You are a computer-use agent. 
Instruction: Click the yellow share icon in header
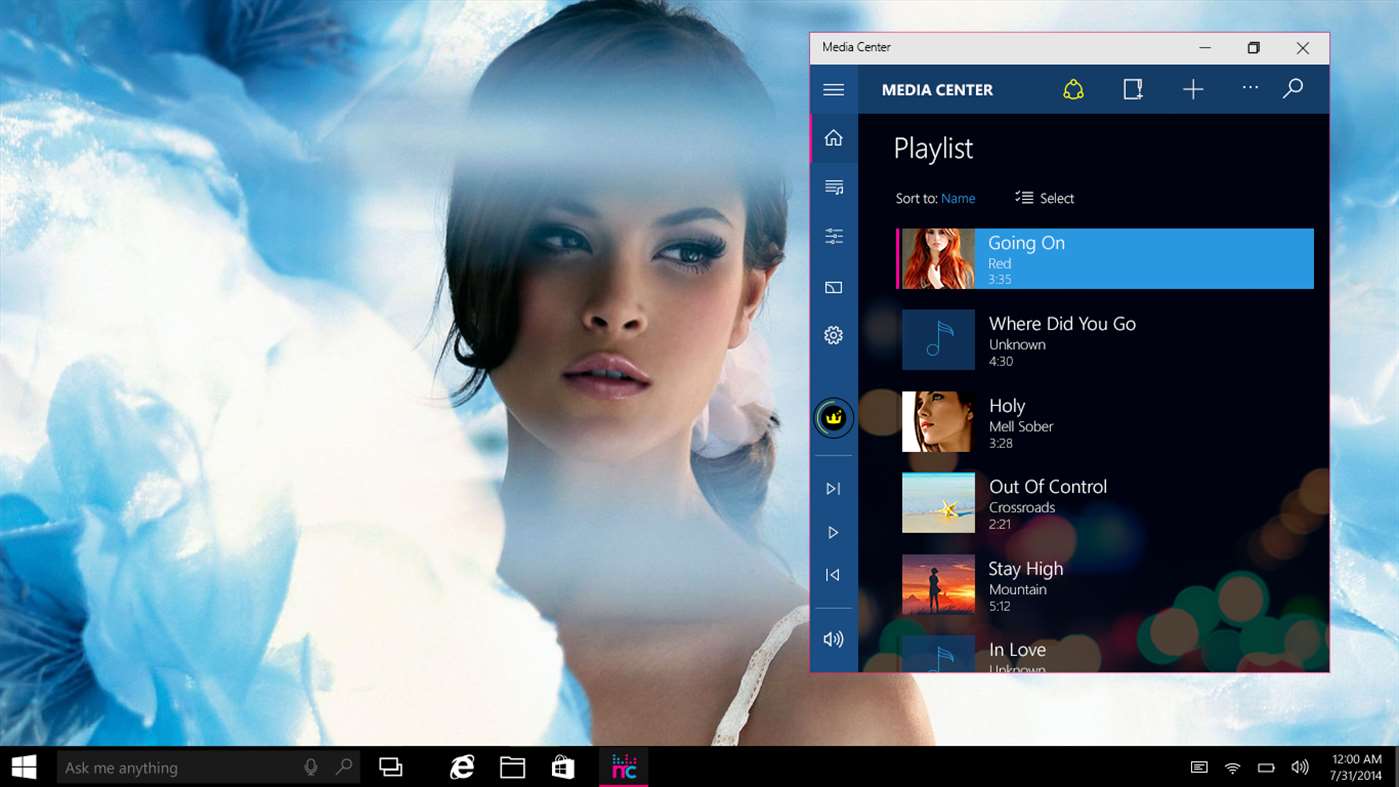(1073, 90)
